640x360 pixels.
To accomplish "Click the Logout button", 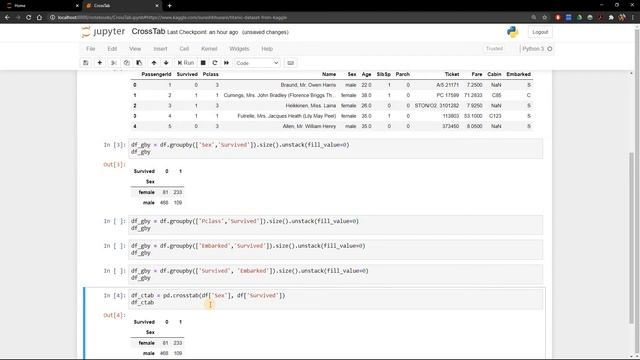I will coord(540,32).
